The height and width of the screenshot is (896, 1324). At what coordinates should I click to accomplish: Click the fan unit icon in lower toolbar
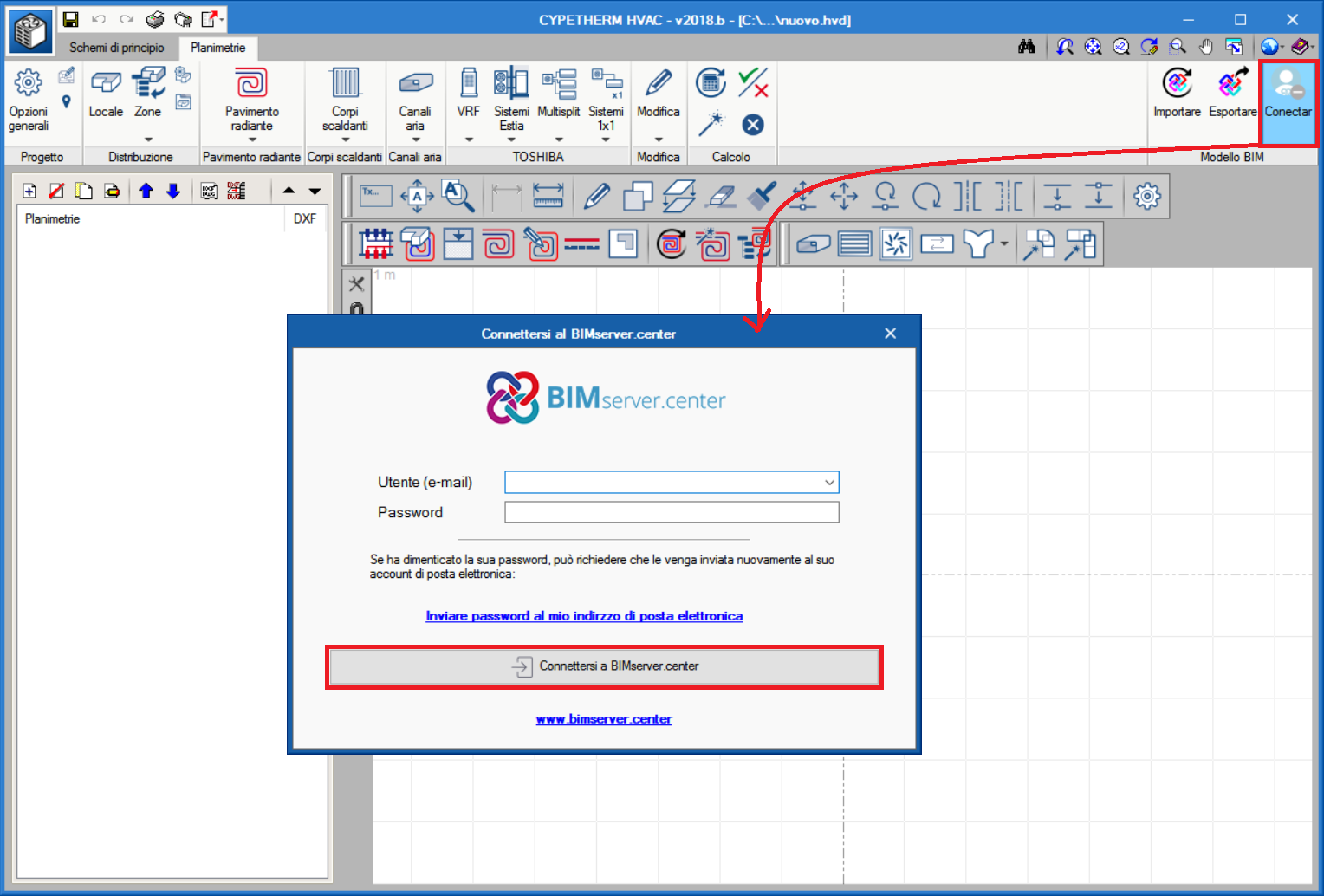[896, 244]
